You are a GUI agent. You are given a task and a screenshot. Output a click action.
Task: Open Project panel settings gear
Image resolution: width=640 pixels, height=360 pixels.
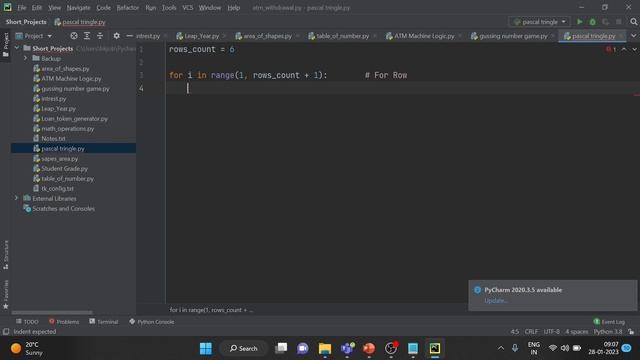[116, 36]
